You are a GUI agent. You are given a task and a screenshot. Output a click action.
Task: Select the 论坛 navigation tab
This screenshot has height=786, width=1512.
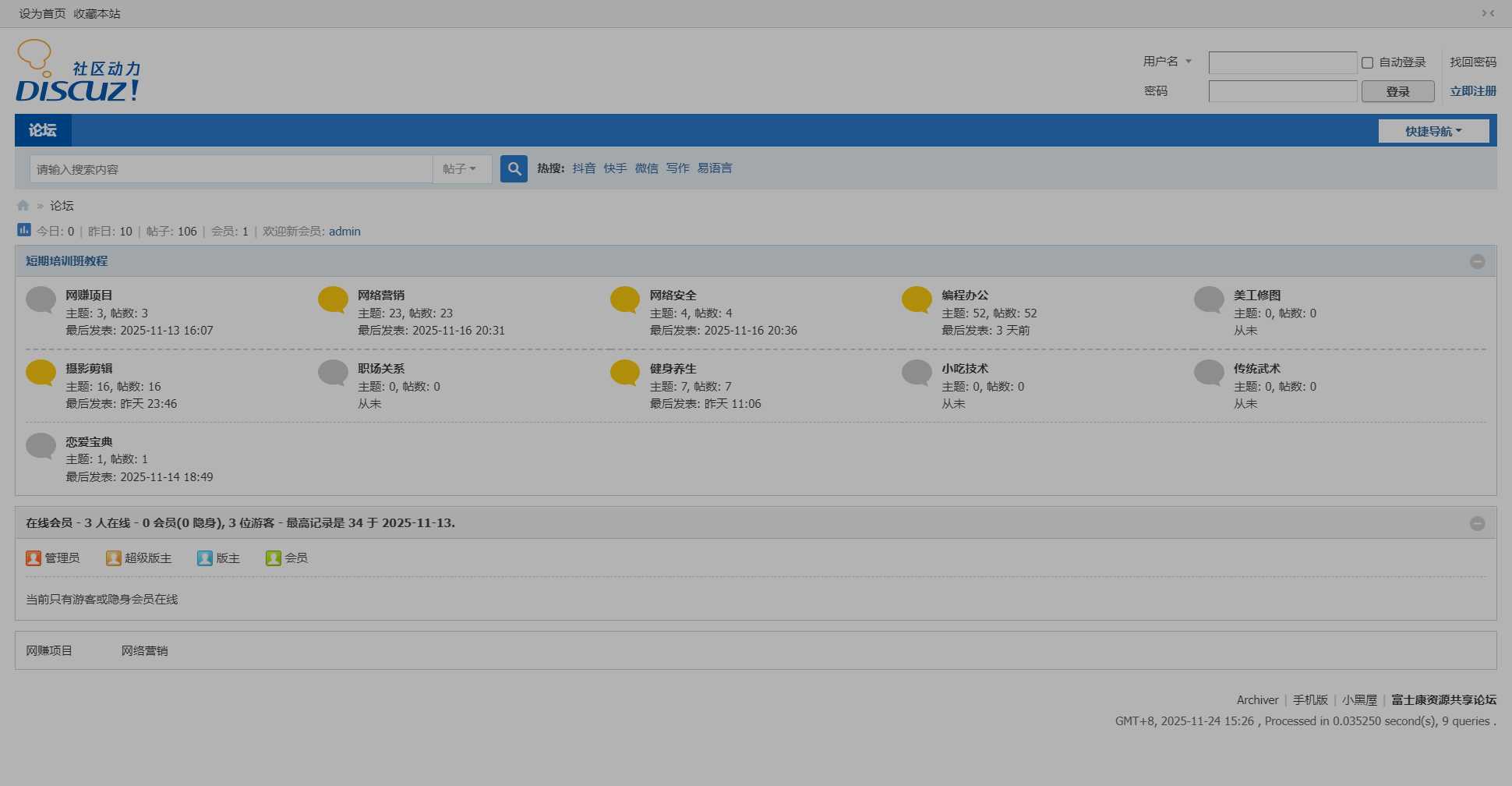tap(43, 130)
